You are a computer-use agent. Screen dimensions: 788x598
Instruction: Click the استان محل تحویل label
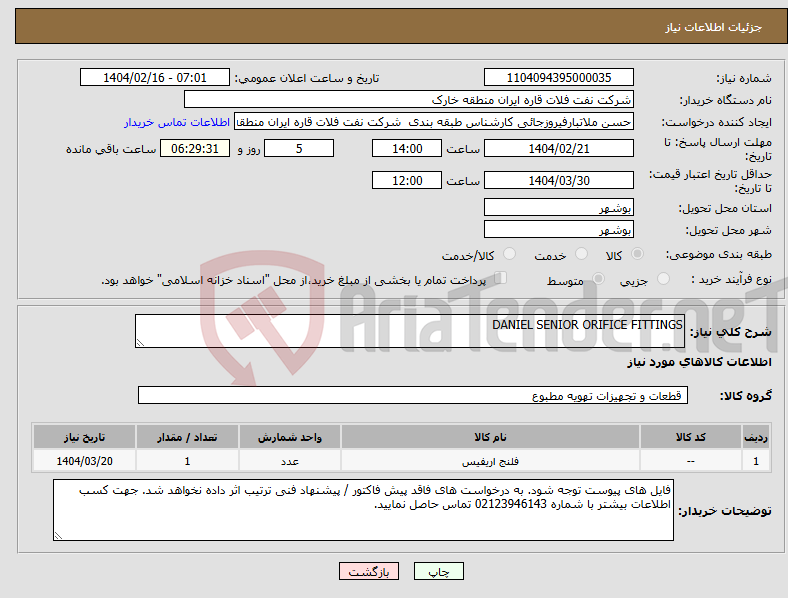725,208
